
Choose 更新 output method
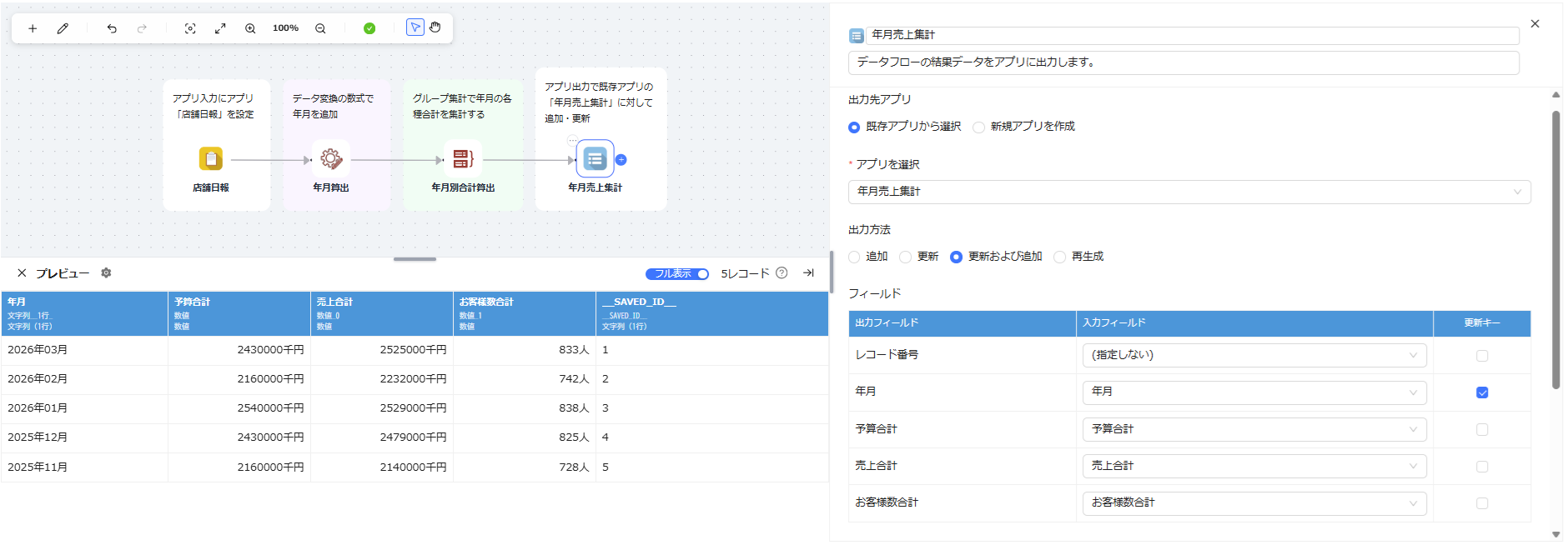tap(905, 257)
